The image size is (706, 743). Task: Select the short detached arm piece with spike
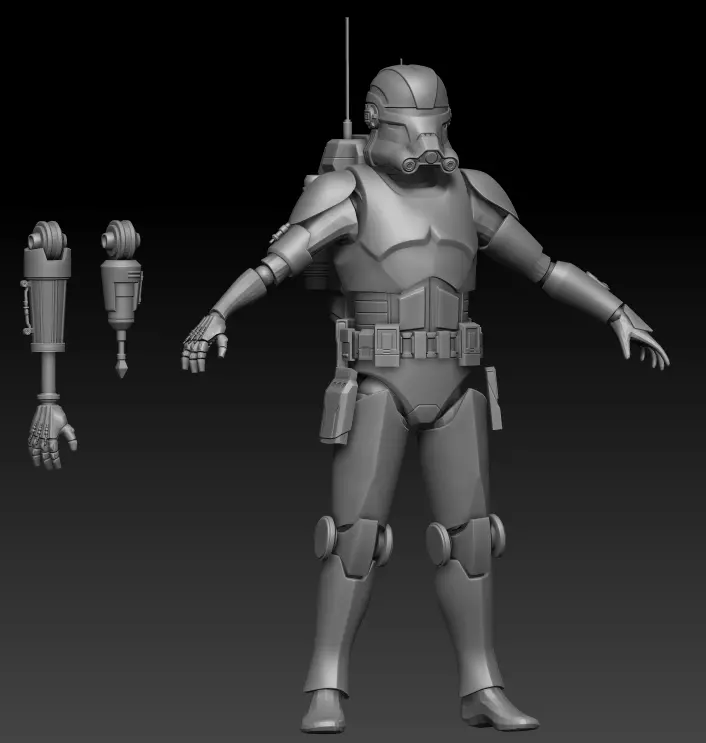(x=121, y=299)
